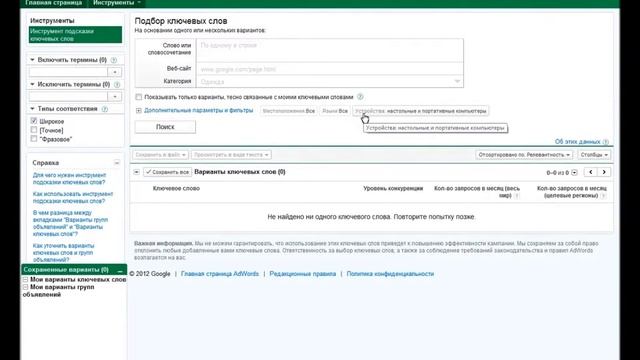This screenshot has height=360, width=640.
Task: Sort by Кол-во запросов в месяц (весь мир)
Action: click(477, 192)
